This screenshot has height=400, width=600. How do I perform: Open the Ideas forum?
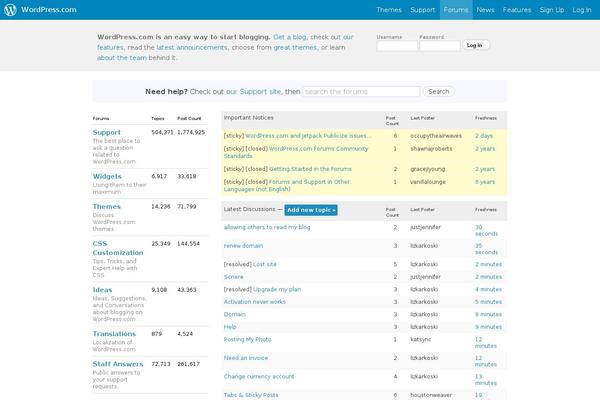point(102,290)
